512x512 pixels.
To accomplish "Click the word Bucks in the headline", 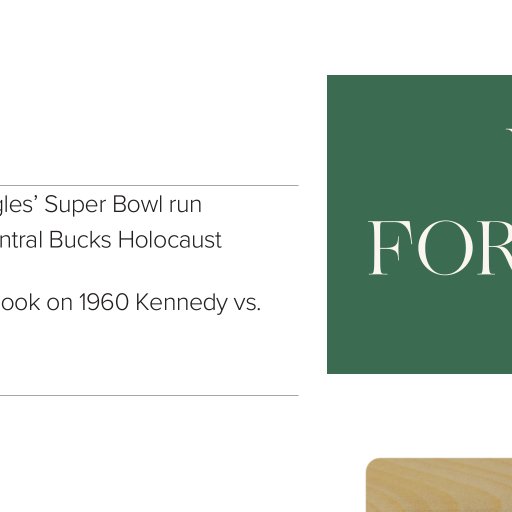I will 80,240.
